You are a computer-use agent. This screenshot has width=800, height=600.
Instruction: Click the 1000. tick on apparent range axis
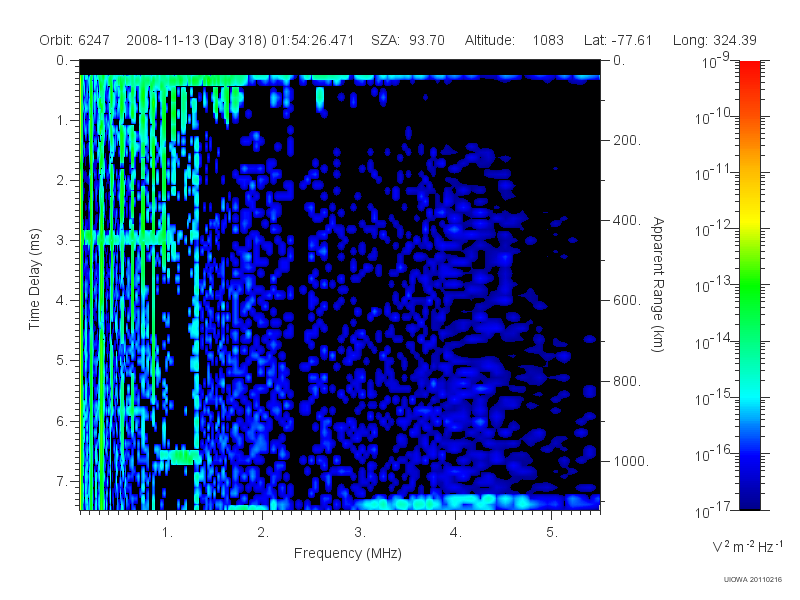[631, 461]
